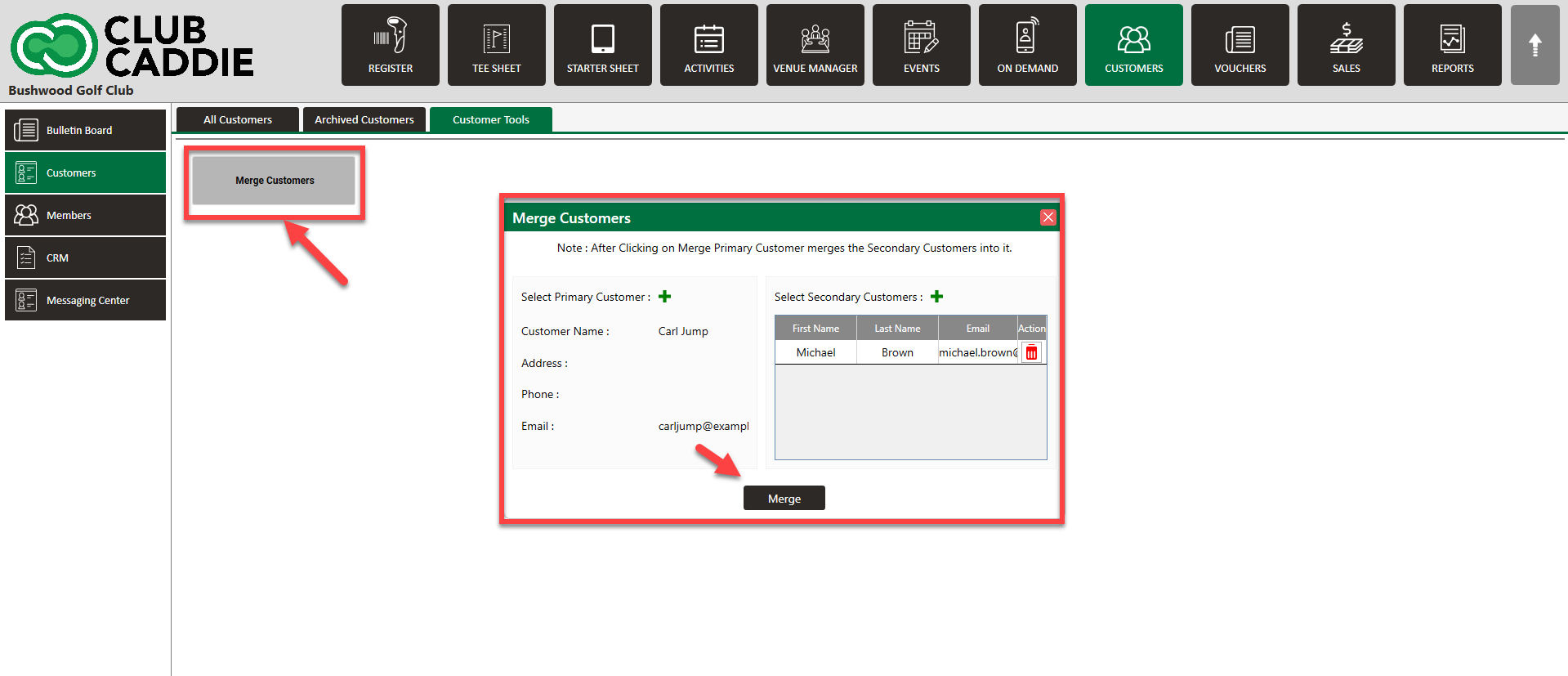Open the Register barcode scanner module
This screenshot has height=676, width=1568.
[x=390, y=45]
